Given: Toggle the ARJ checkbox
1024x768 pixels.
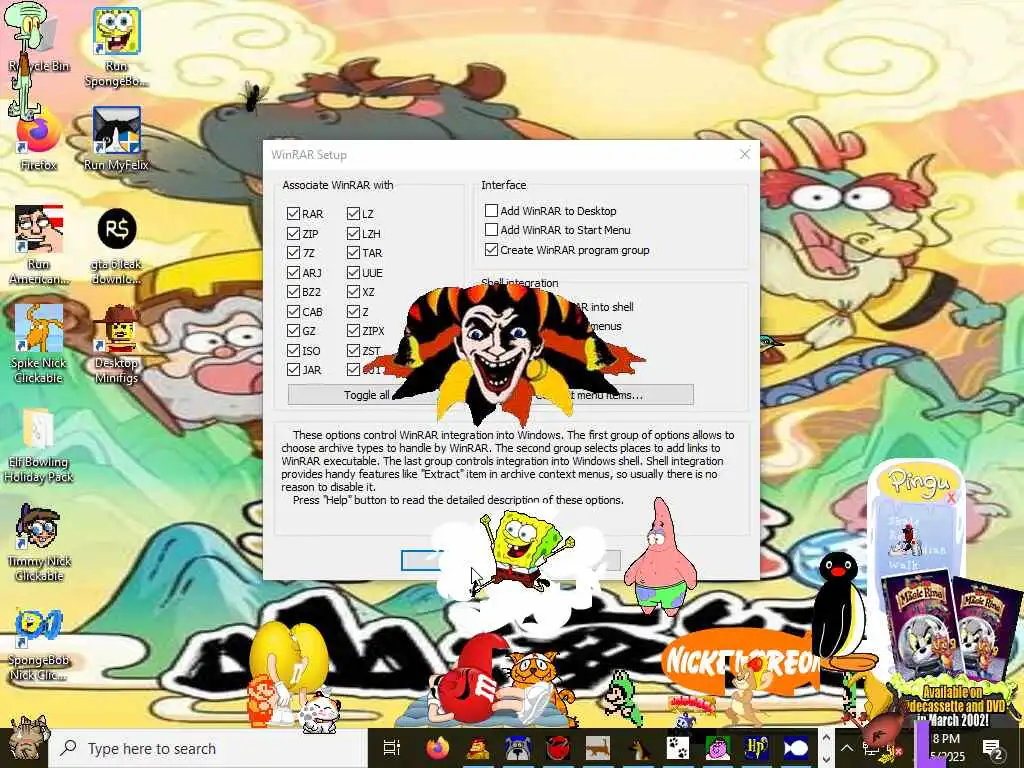Looking at the screenshot, I should coord(293,272).
